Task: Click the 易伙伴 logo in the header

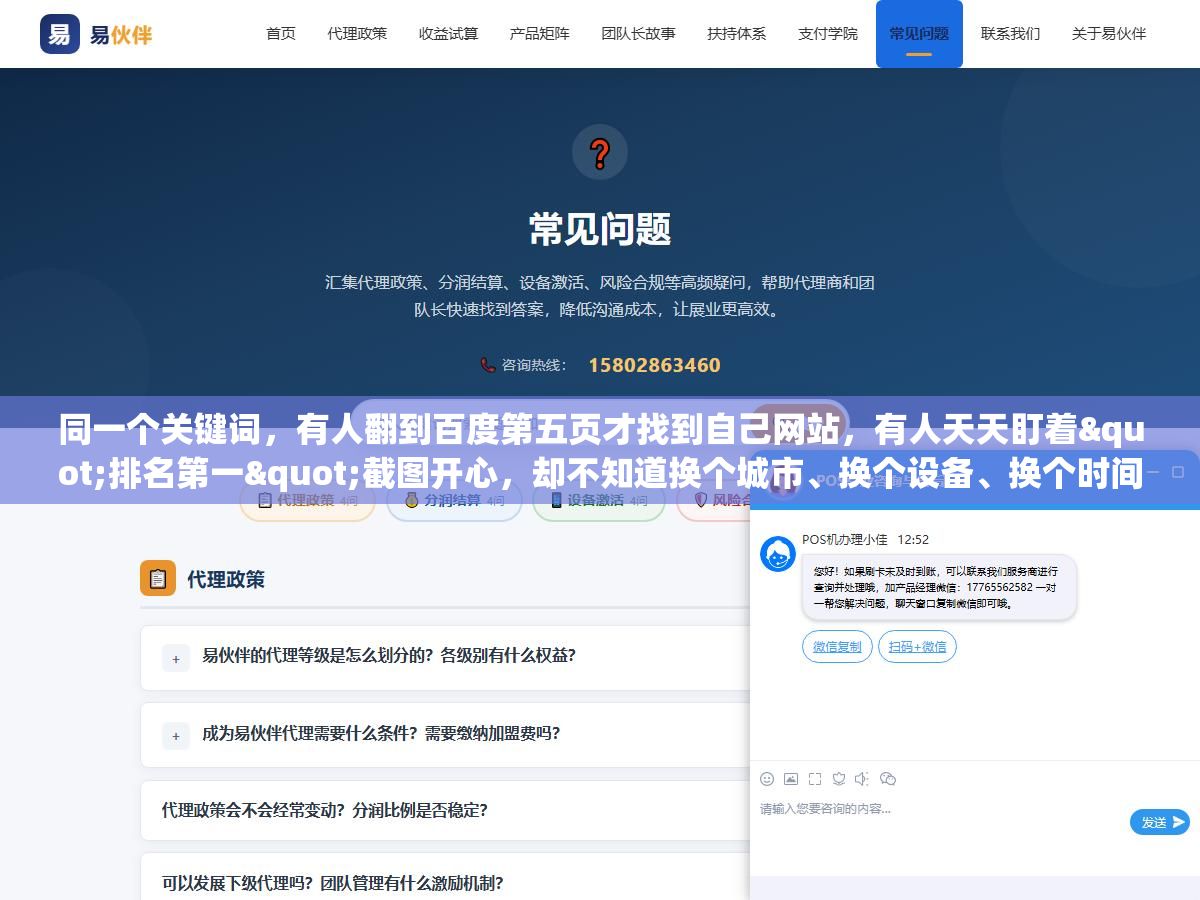Action: (97, 34)
